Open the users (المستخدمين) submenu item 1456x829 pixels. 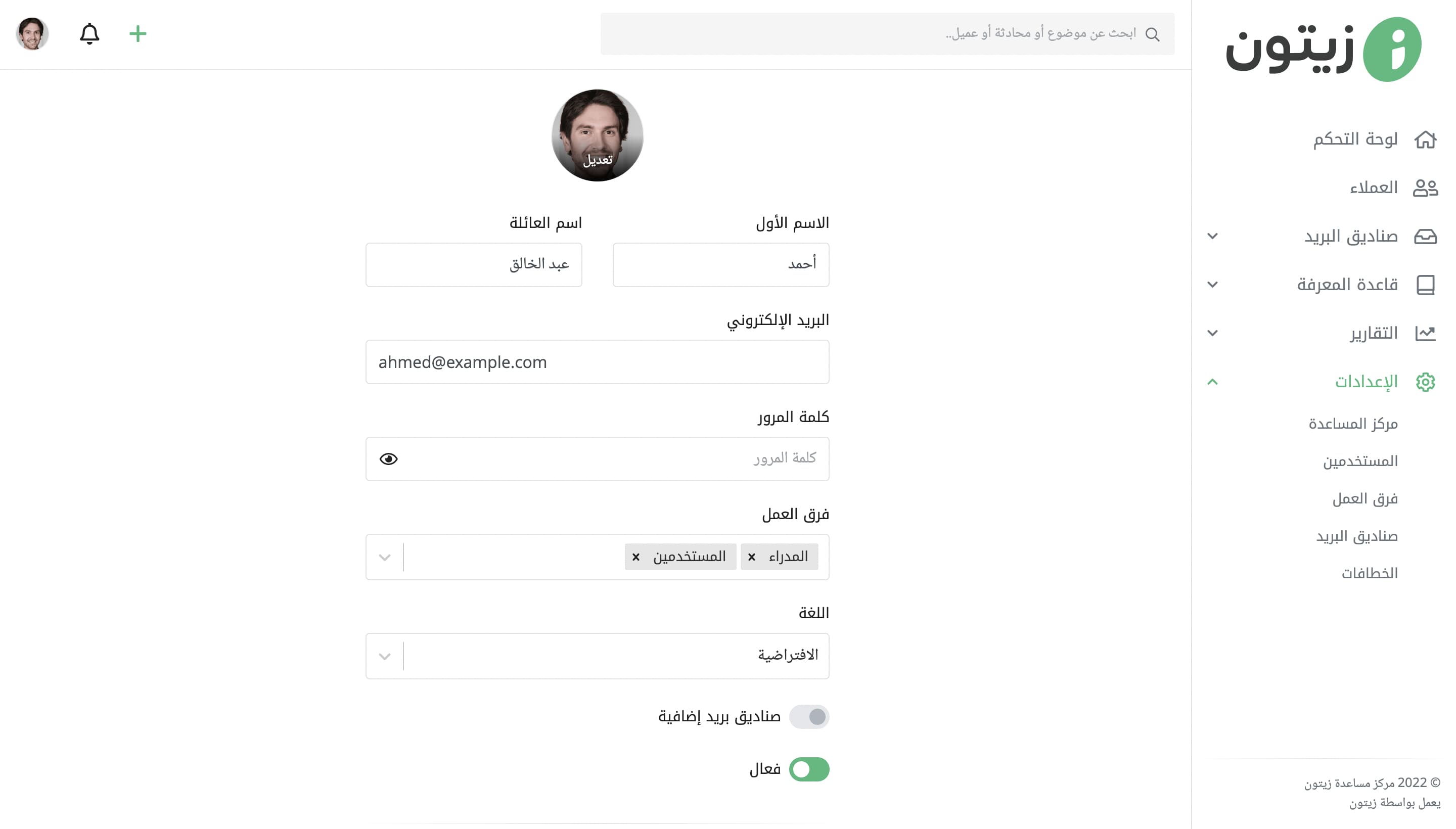[1360, 460]
